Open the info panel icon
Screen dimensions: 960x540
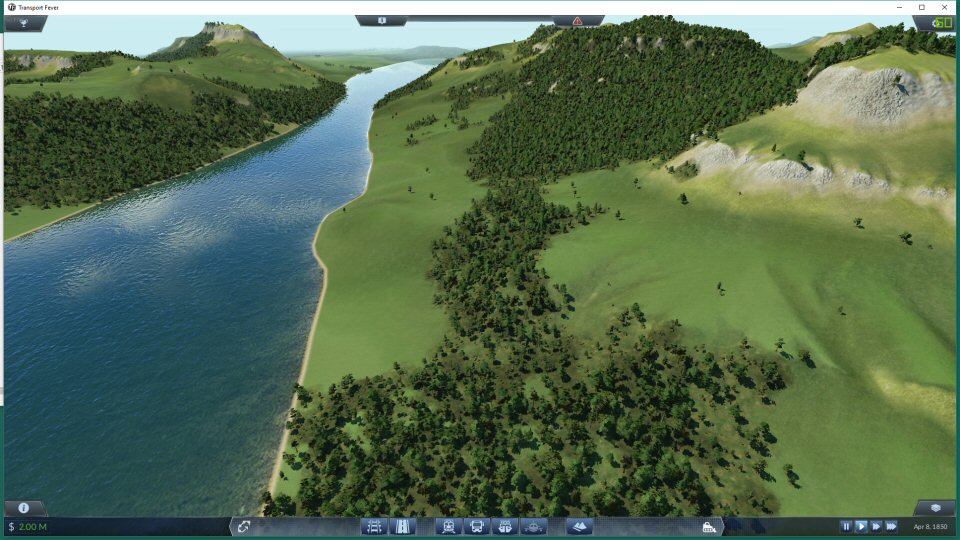[23, 508]
